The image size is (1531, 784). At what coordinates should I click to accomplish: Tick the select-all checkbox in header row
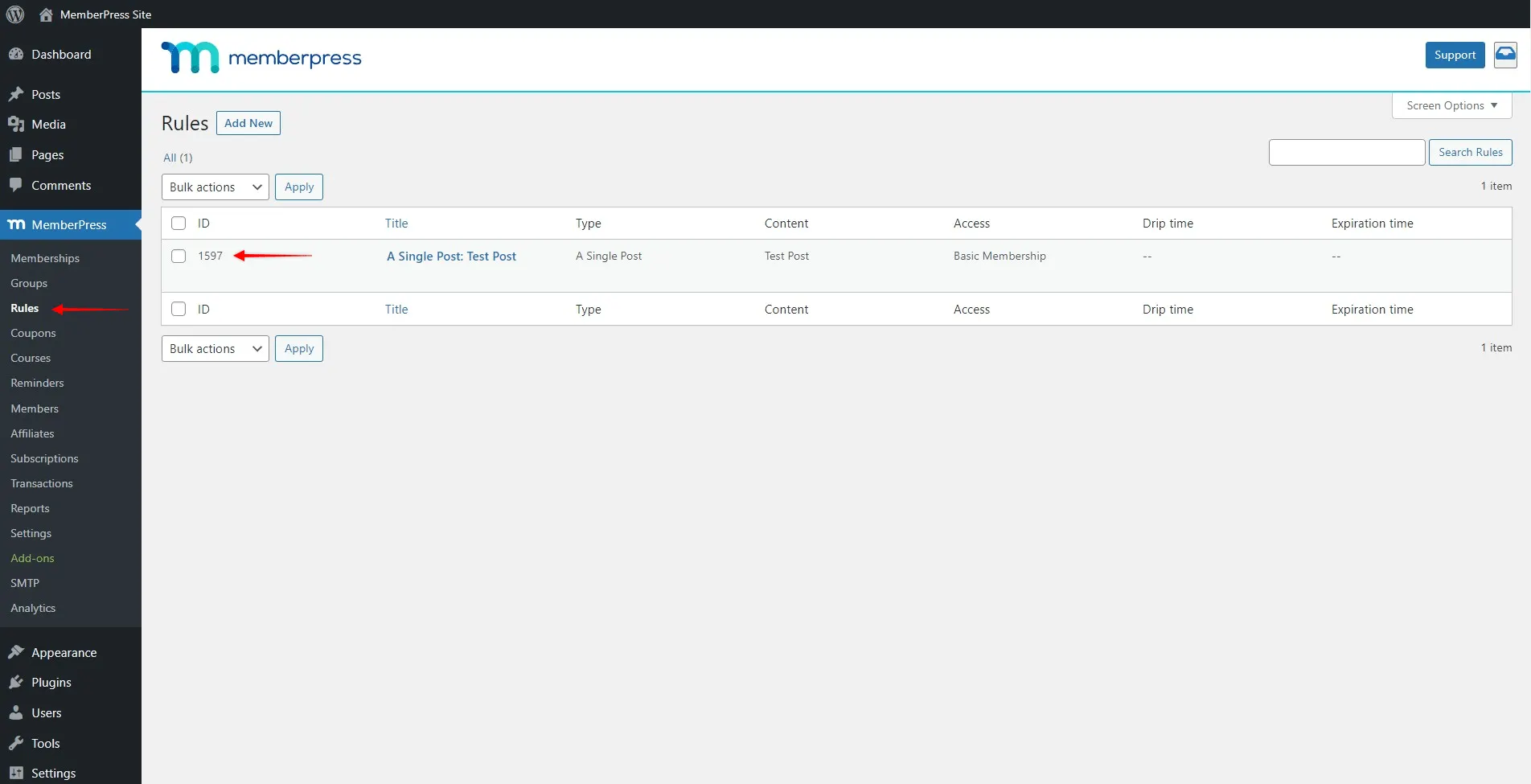coord(179,224)
